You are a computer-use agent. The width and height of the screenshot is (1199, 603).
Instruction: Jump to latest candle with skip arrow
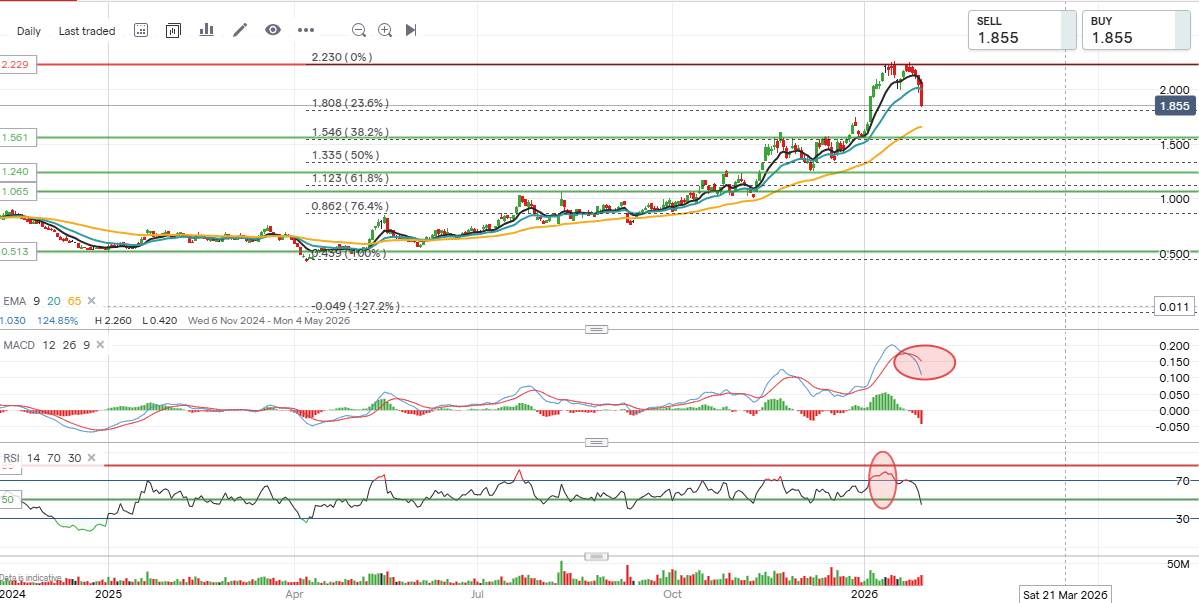coord(411,31)
